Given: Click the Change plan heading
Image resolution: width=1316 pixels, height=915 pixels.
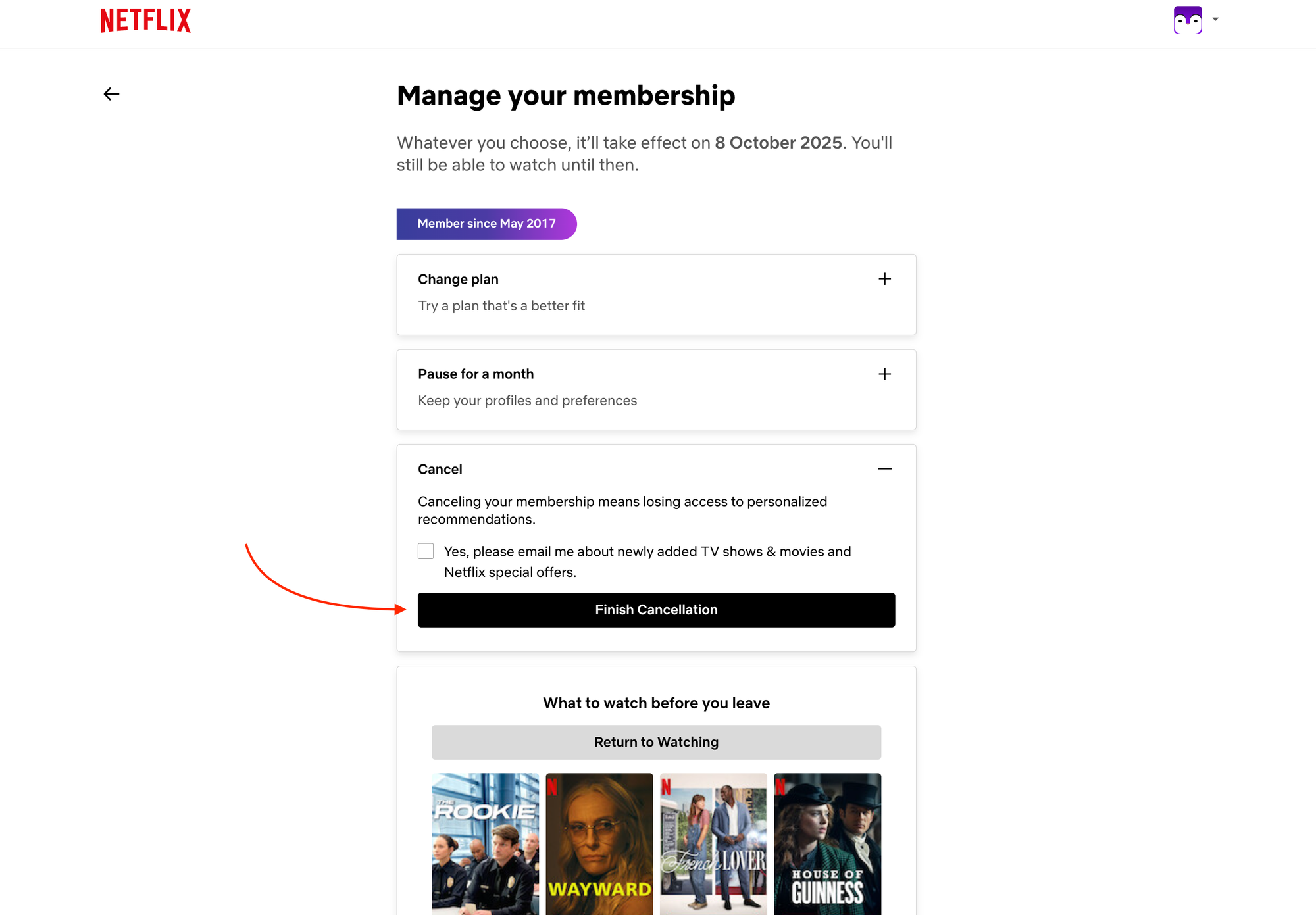Looking at the screenshot, I should tap(458, 279).
